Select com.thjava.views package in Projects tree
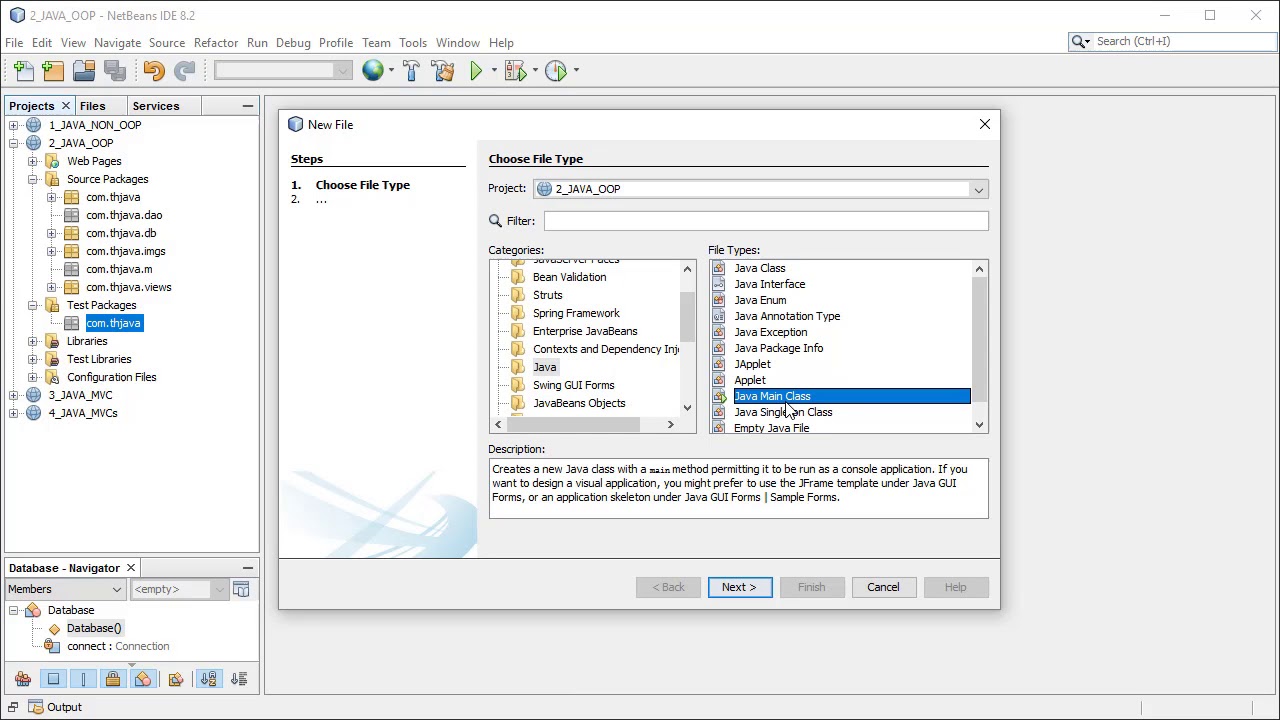 pyautogui.click(x=128, y=287)
